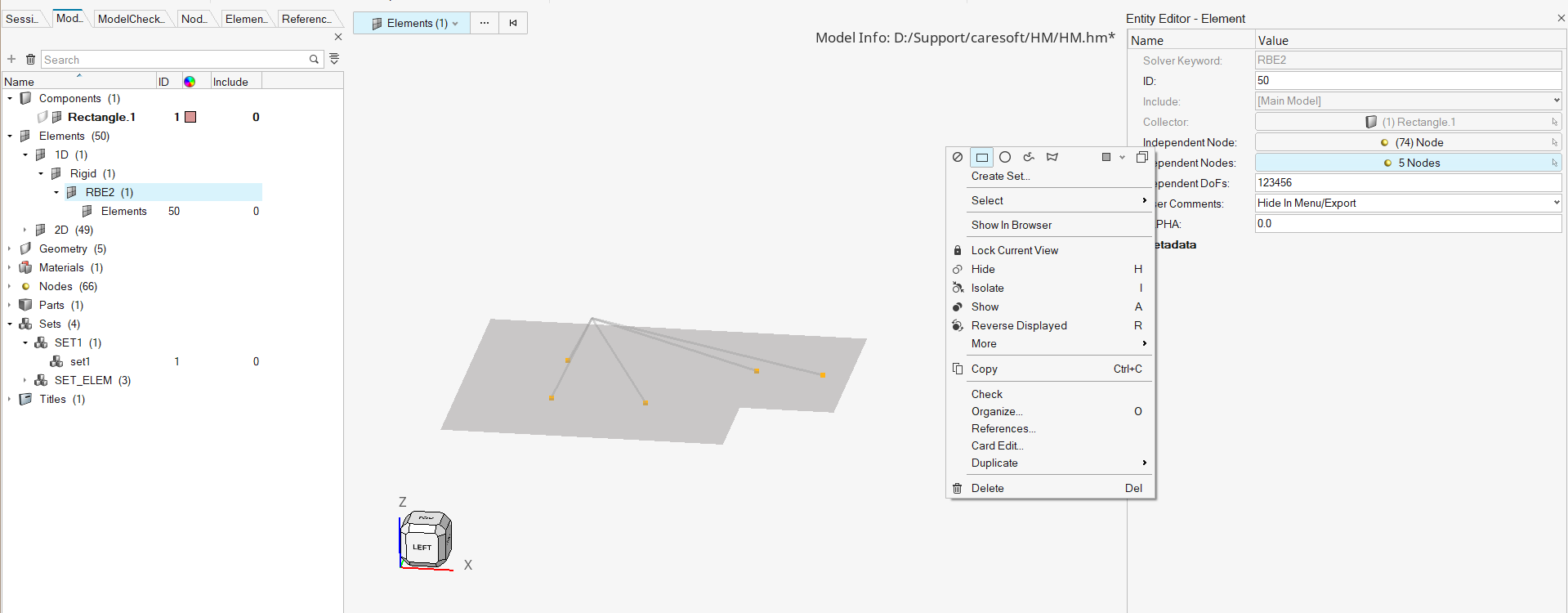The image size is (1568, 613).
Task: Choose the rectangle window selection icon
Action: pos(982,157)
